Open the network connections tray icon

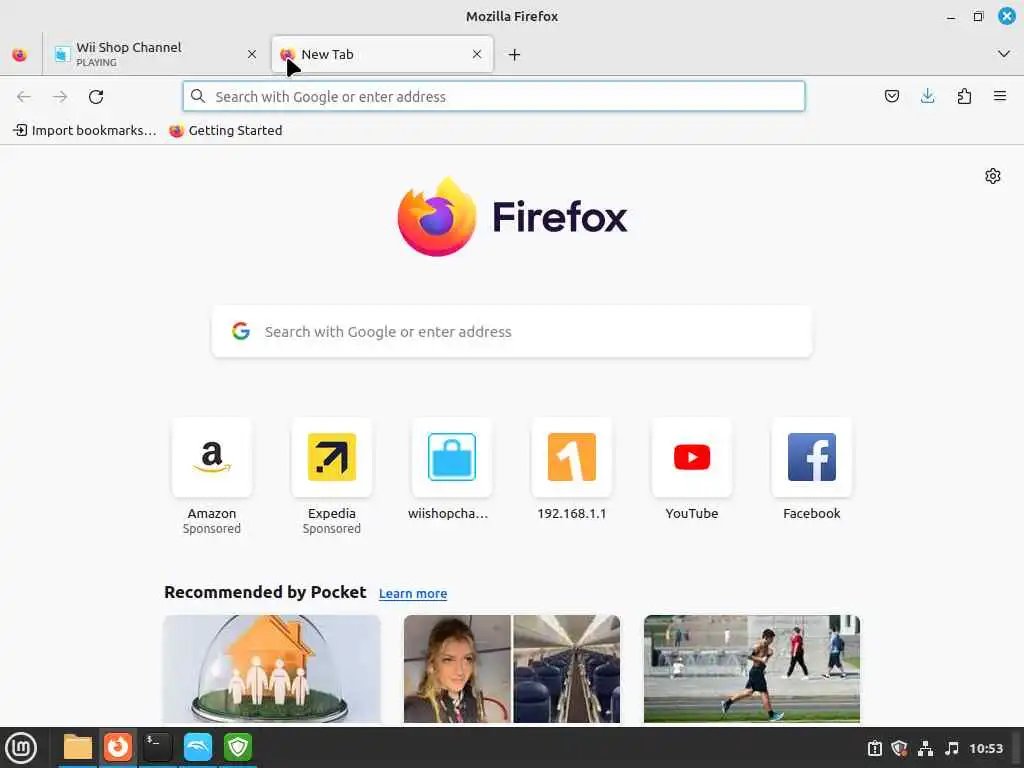(x=925, y=748)
